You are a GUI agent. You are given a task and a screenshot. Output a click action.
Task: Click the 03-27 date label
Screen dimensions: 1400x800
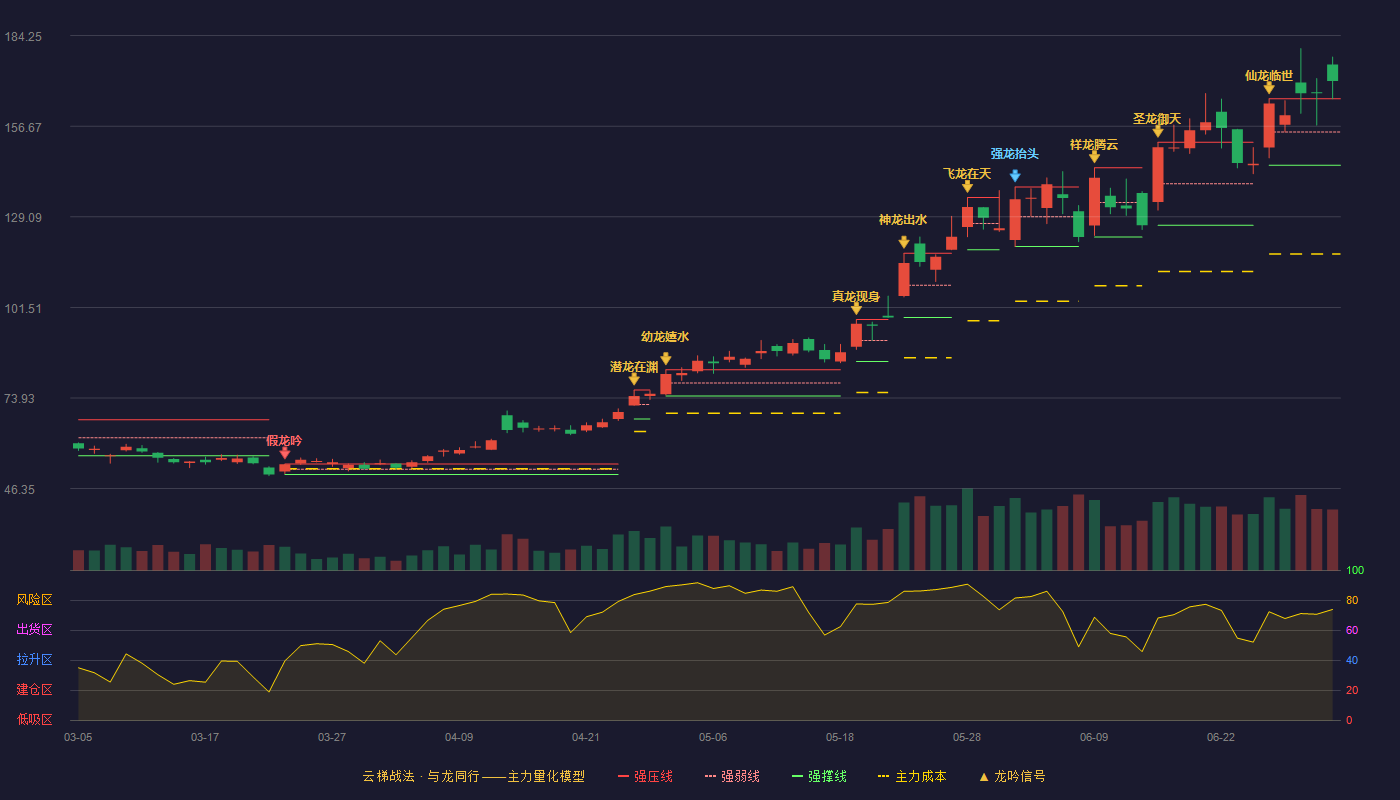click(332, 737)
